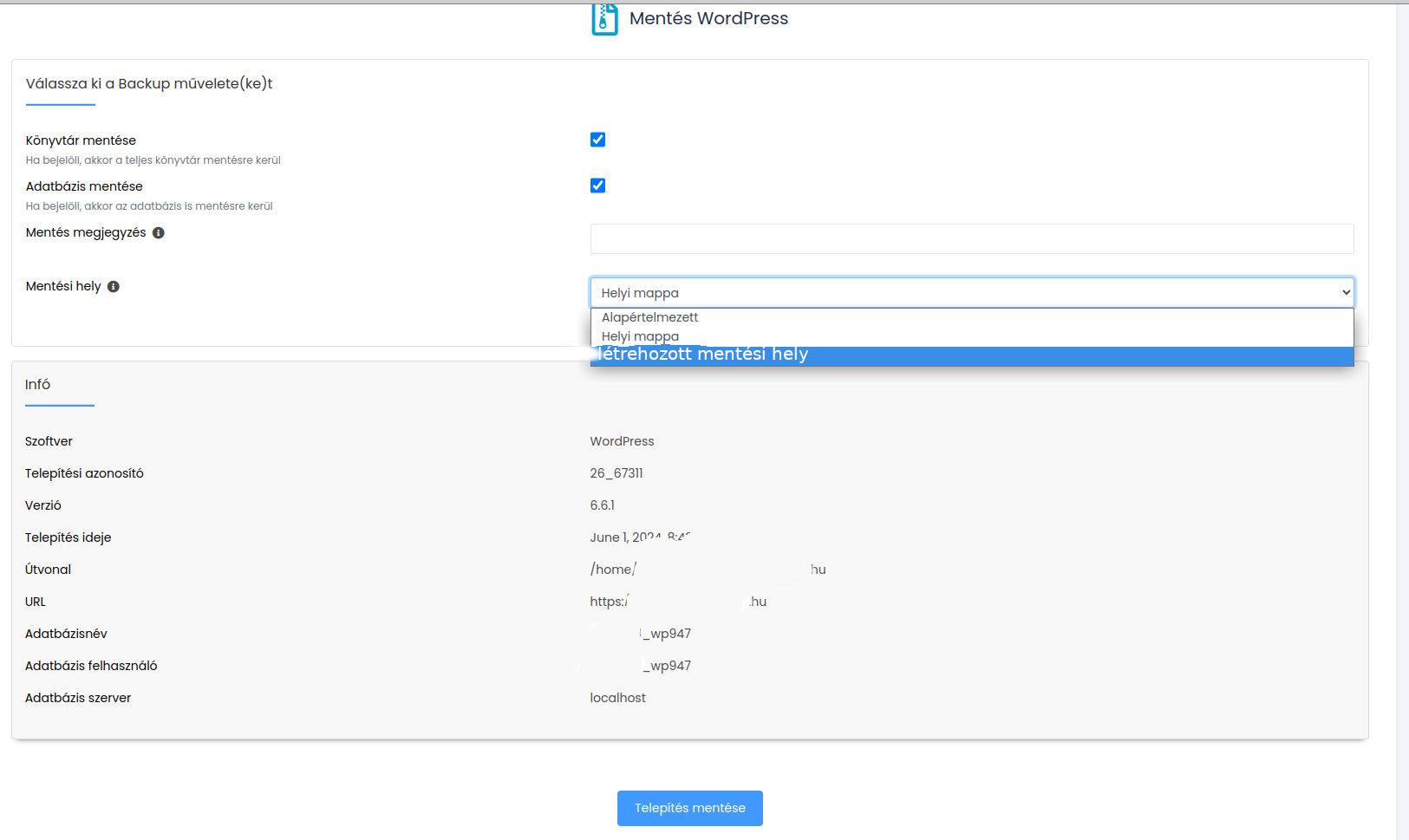Select the Alapértelmezett option
Viewport: 1409px width, 840px height.
click(x=972, y=317)
